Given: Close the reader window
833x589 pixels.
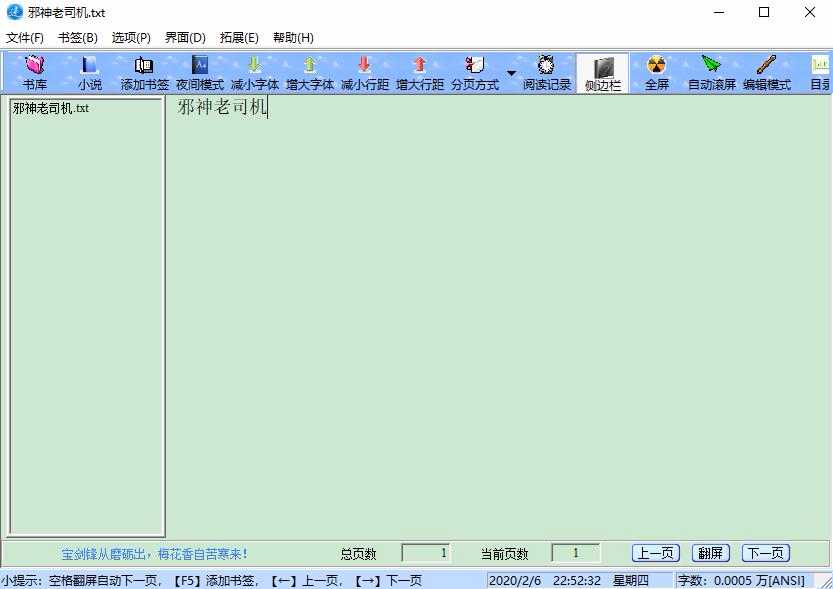Looking at the screenshot, I should coord(810,12).
